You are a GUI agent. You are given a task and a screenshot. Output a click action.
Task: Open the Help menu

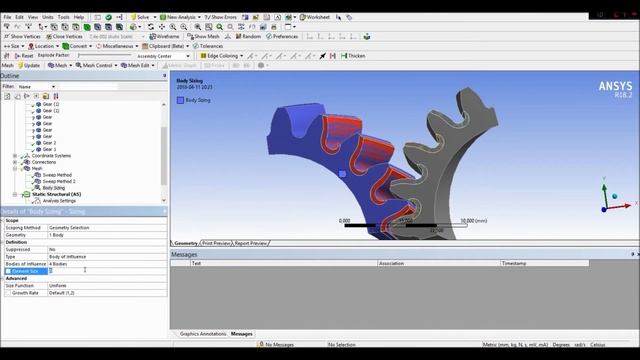click(79, 17)
